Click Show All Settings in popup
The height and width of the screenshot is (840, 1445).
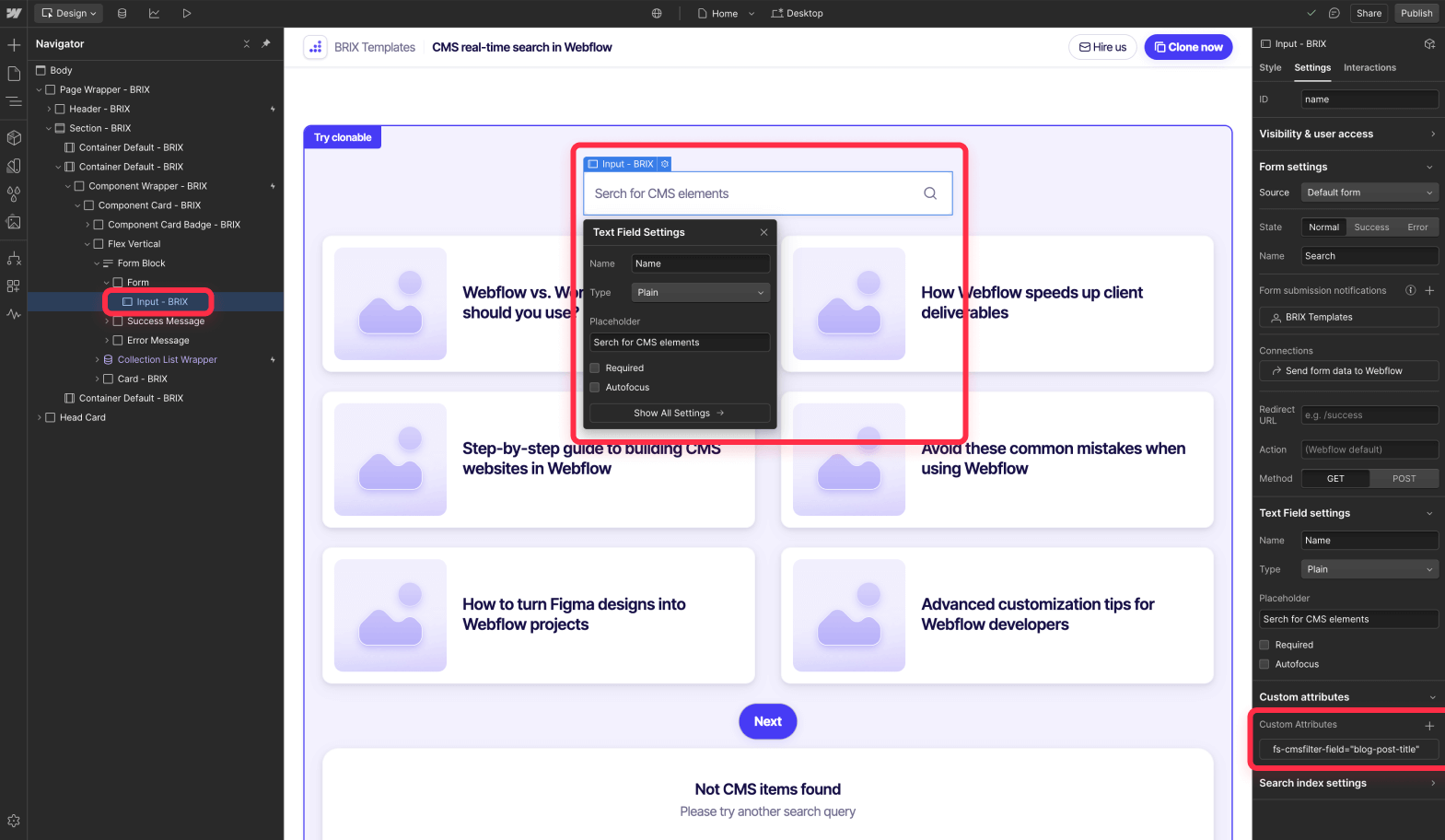(x=680, y=414)
